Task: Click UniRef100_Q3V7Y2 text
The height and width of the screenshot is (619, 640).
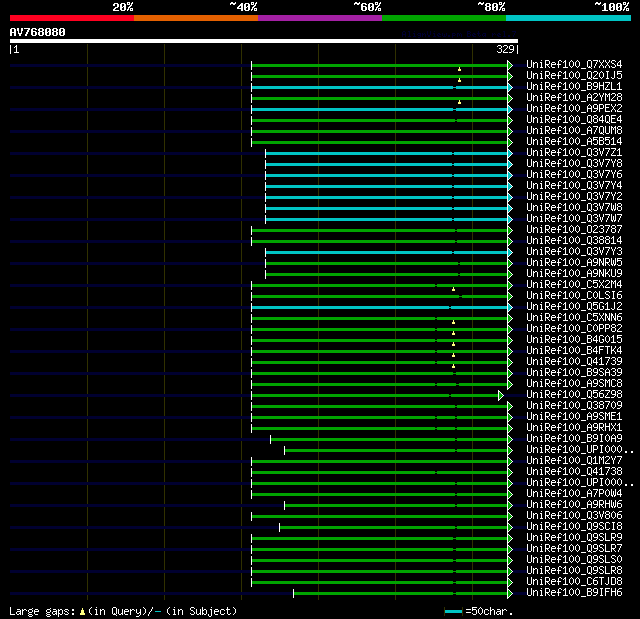Action: [574, 197]
